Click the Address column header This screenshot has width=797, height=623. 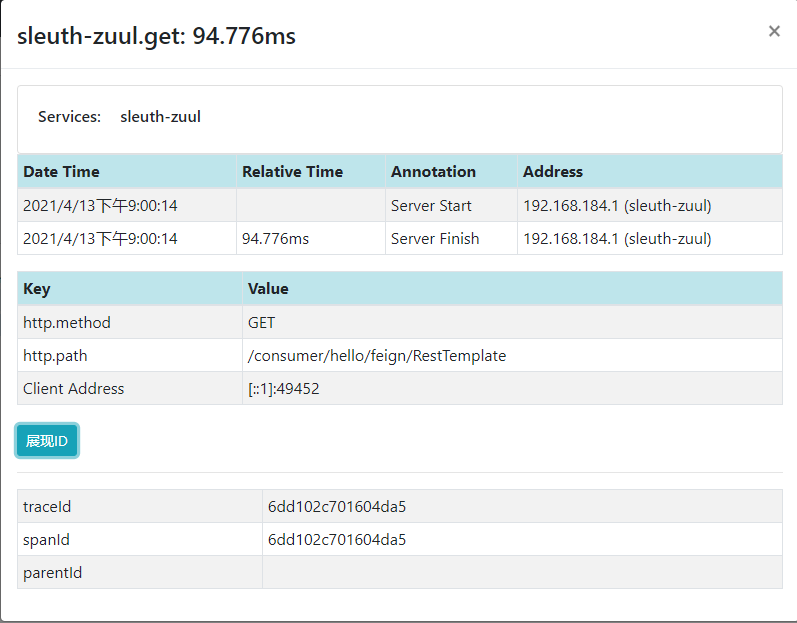tap(552, 172)
